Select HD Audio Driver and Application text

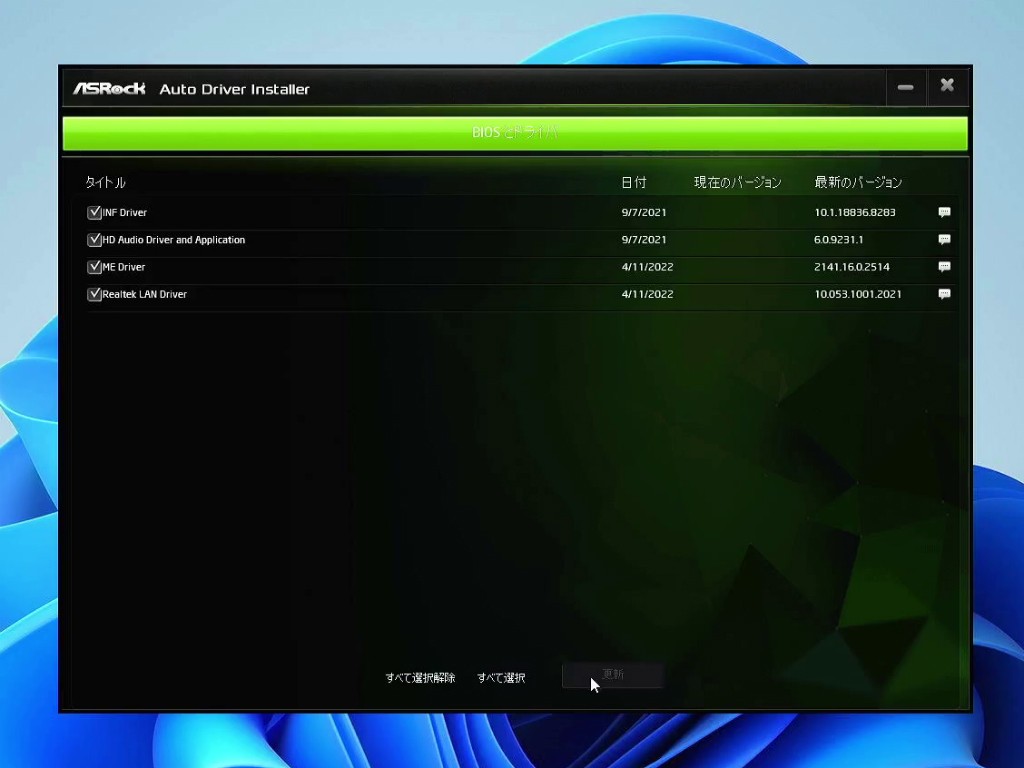tap(174, 240)
